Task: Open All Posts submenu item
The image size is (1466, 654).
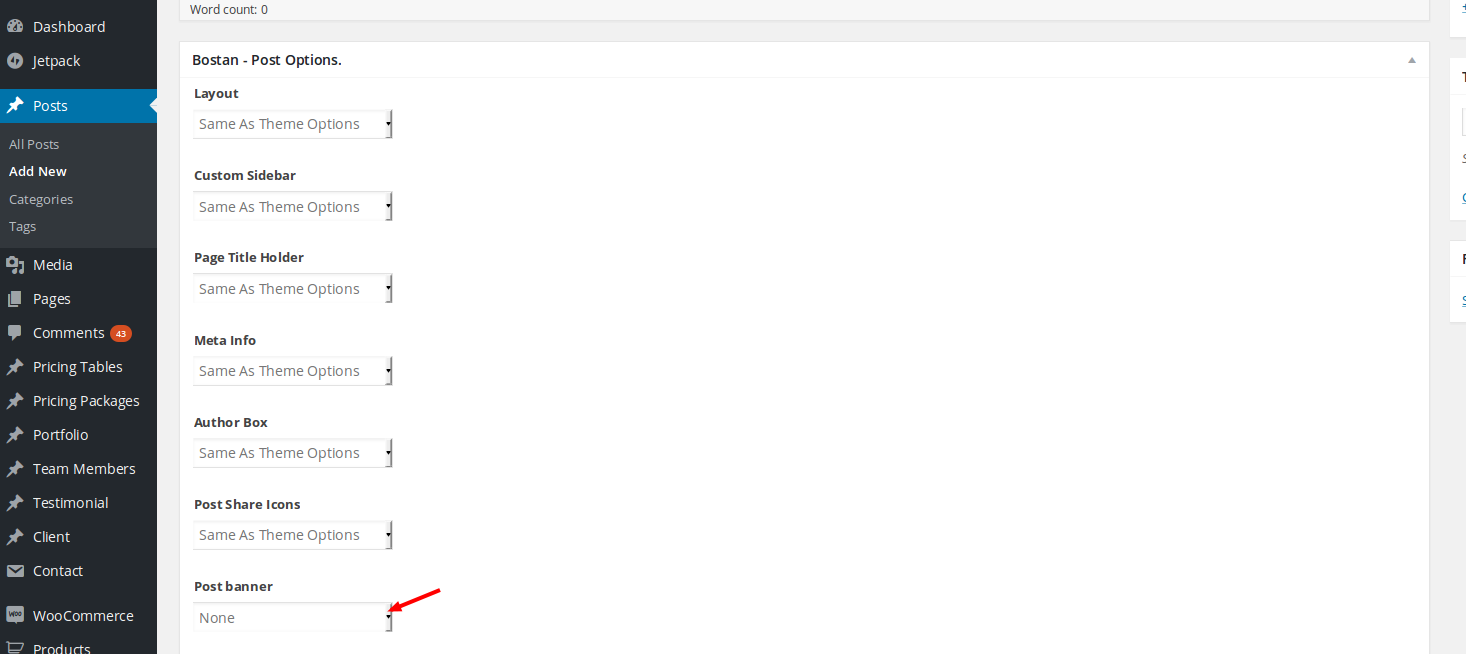Action: point(34,144)
